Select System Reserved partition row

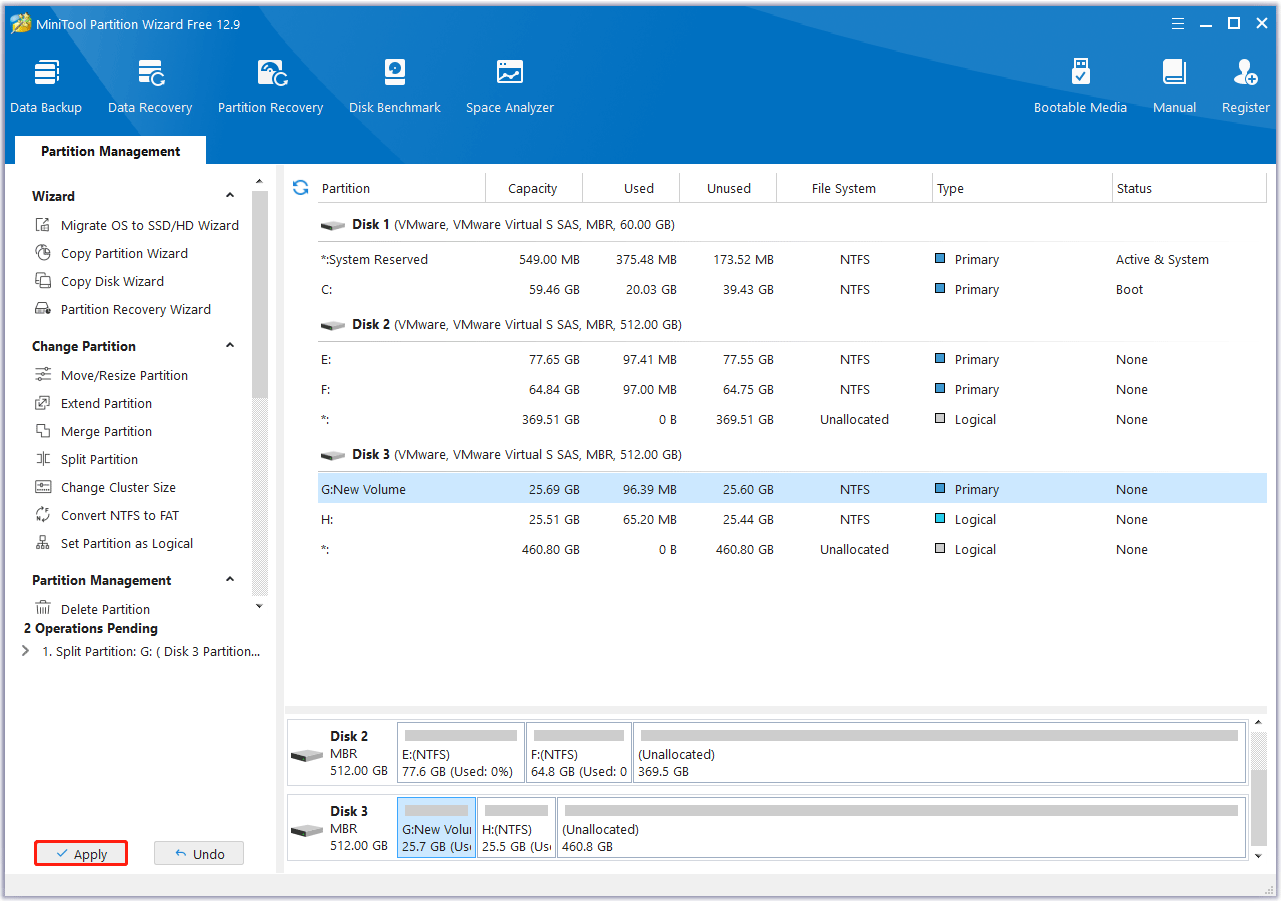coord(792,260)
